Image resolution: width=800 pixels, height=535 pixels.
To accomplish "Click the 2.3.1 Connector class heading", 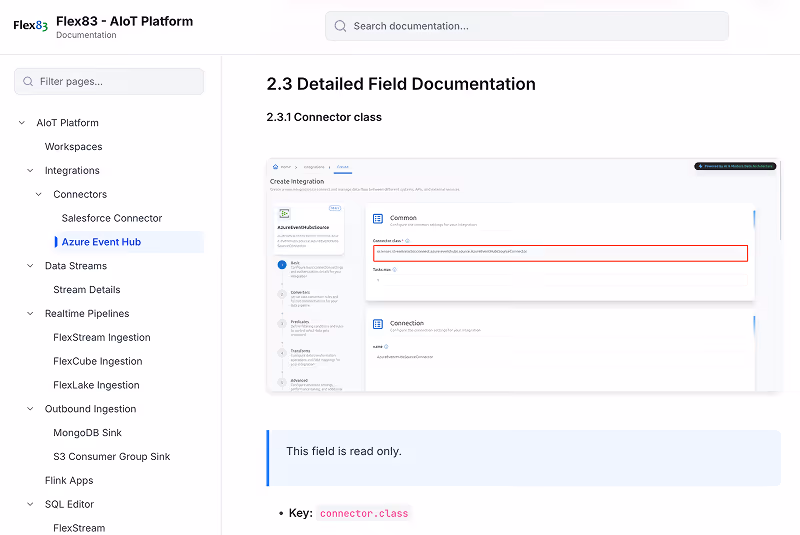I will pos(324,117).
